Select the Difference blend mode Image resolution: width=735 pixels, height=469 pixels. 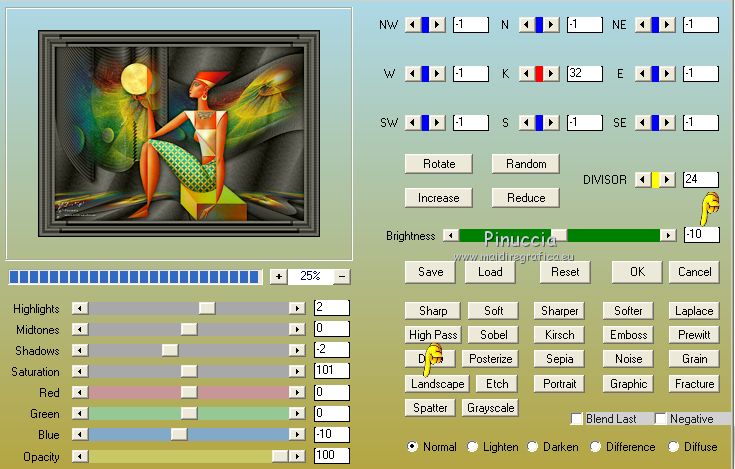[595, 447]
